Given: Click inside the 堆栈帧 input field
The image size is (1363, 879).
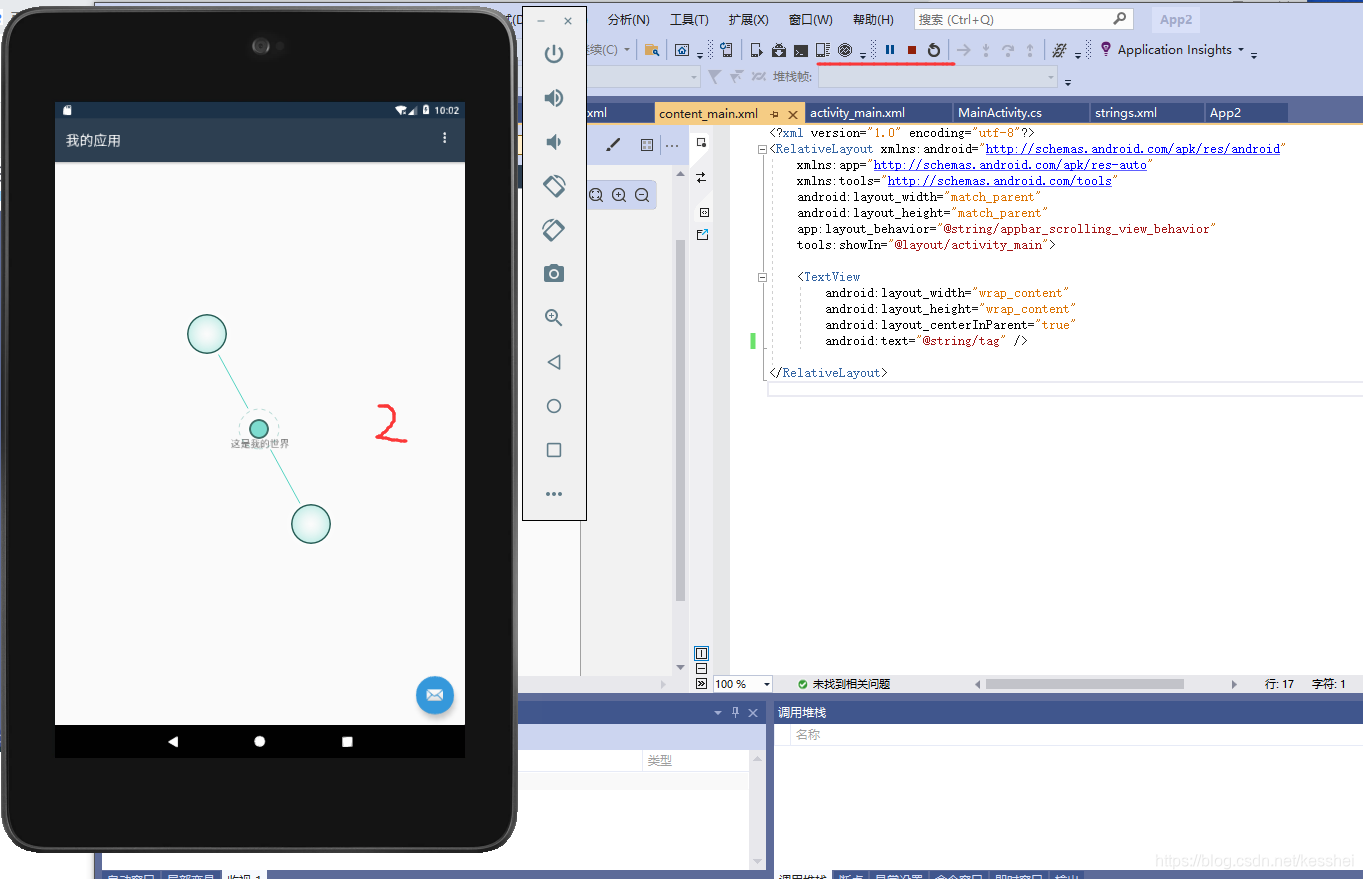Looking at the screenshot, I should pos(938,76).
